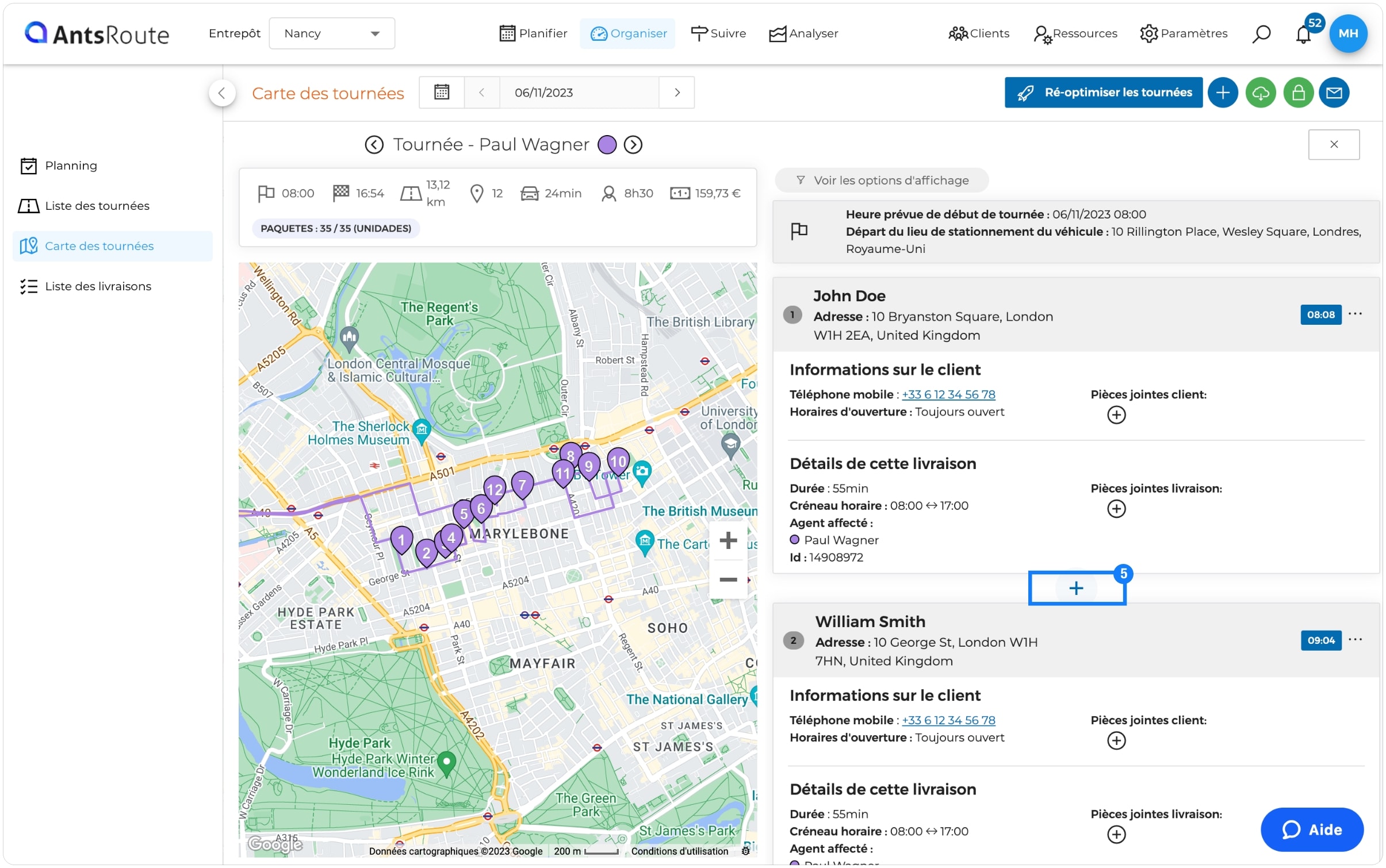Click the blue envelope mail icon
The image size is (1386, 868).
(1334, 92)
